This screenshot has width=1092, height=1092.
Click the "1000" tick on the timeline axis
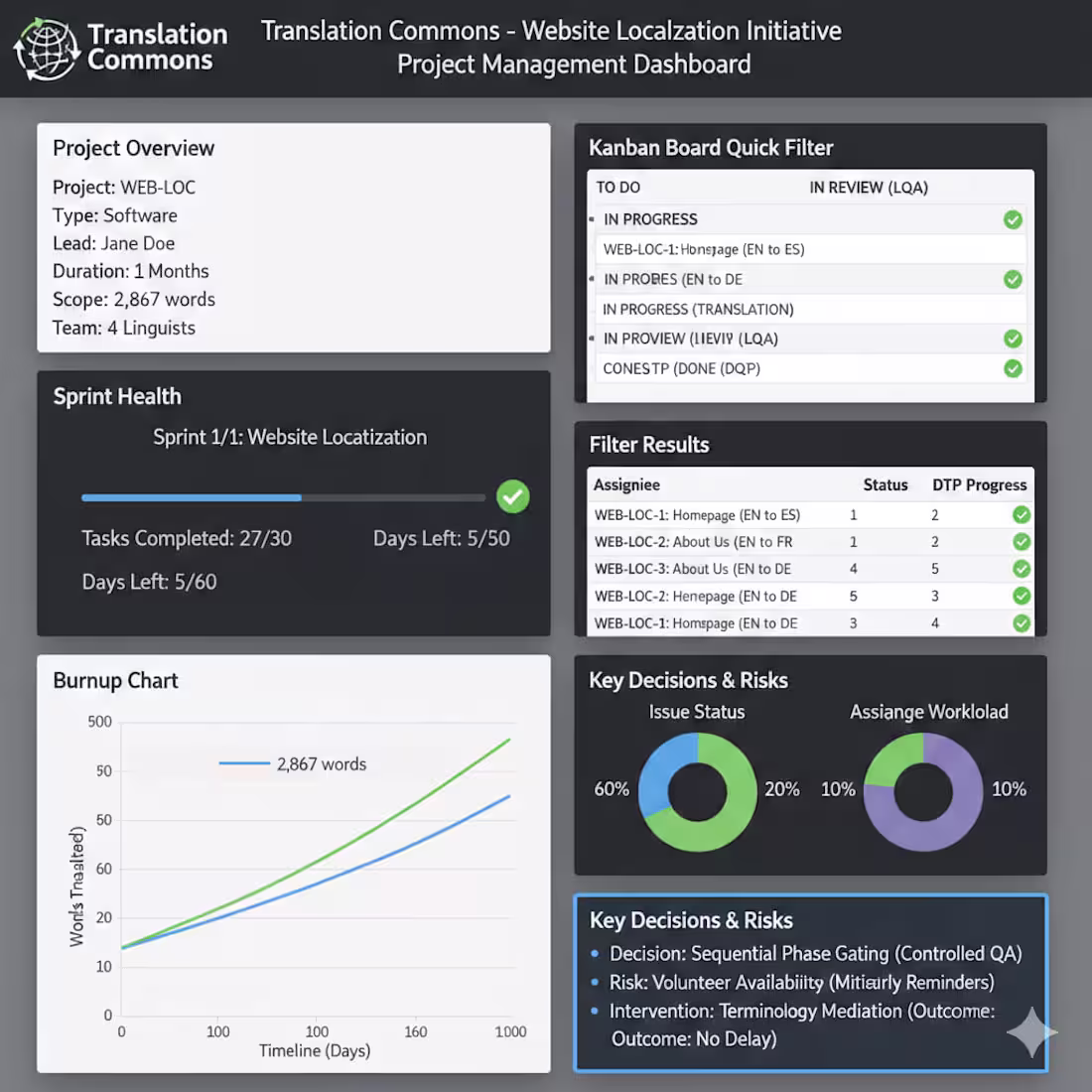coord(510,1031)
